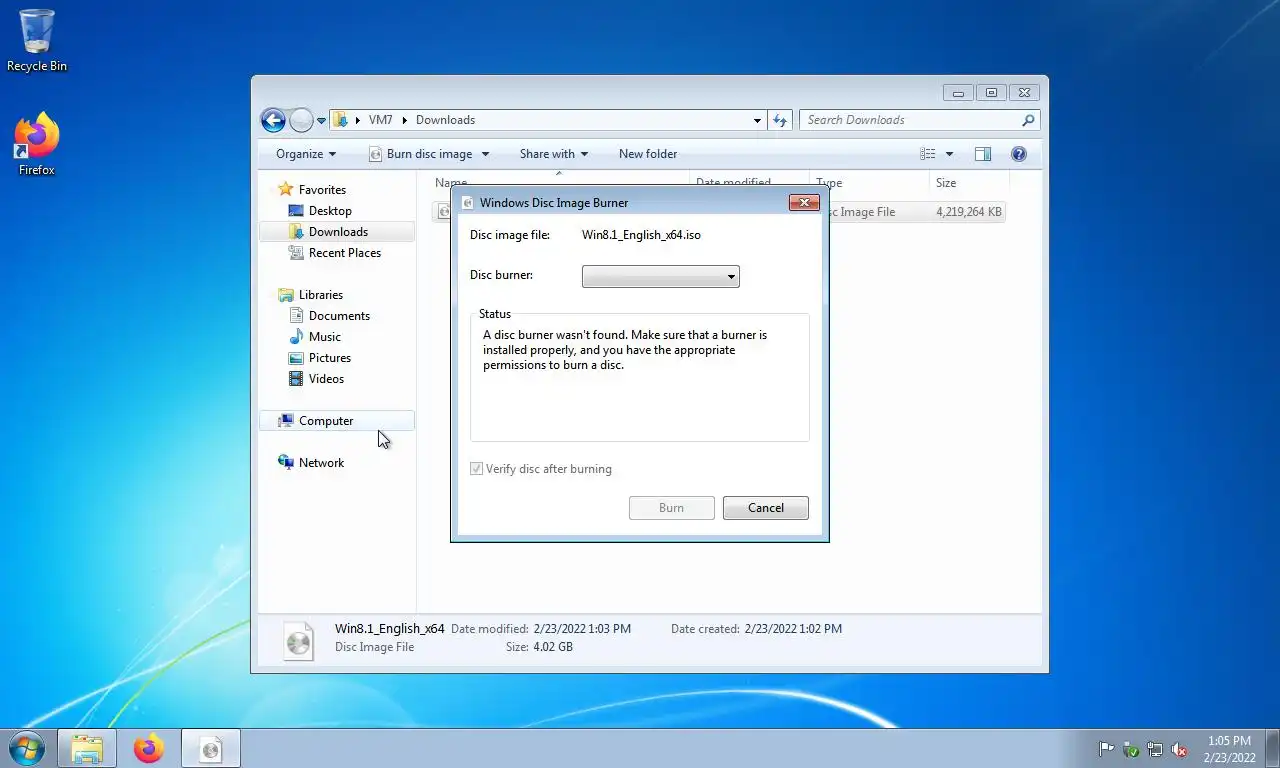The width and height of the screenshot is (1280, 768).
Task: Toggle Verify disc after burning checkbox
Action: tap(477, 469)
